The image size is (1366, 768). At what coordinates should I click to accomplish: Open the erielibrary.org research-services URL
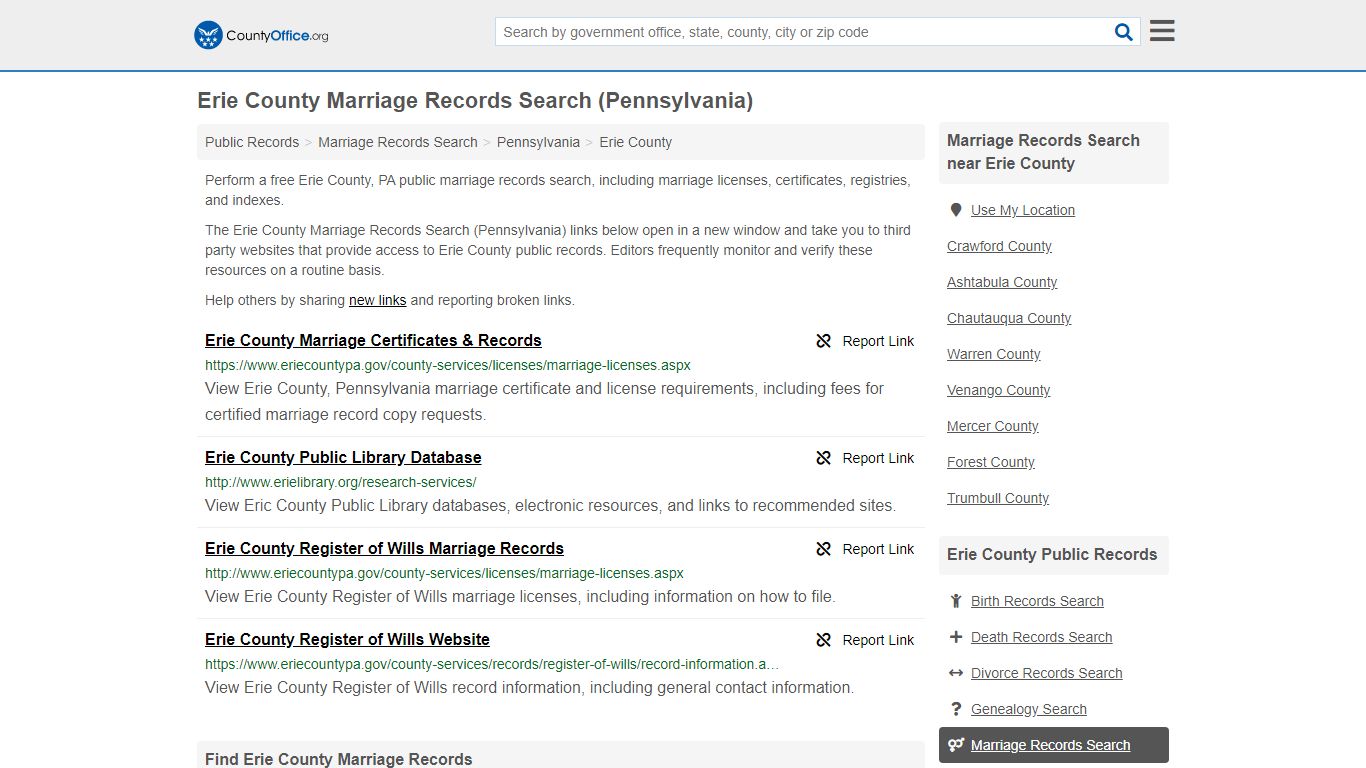(x=341, y=482)
